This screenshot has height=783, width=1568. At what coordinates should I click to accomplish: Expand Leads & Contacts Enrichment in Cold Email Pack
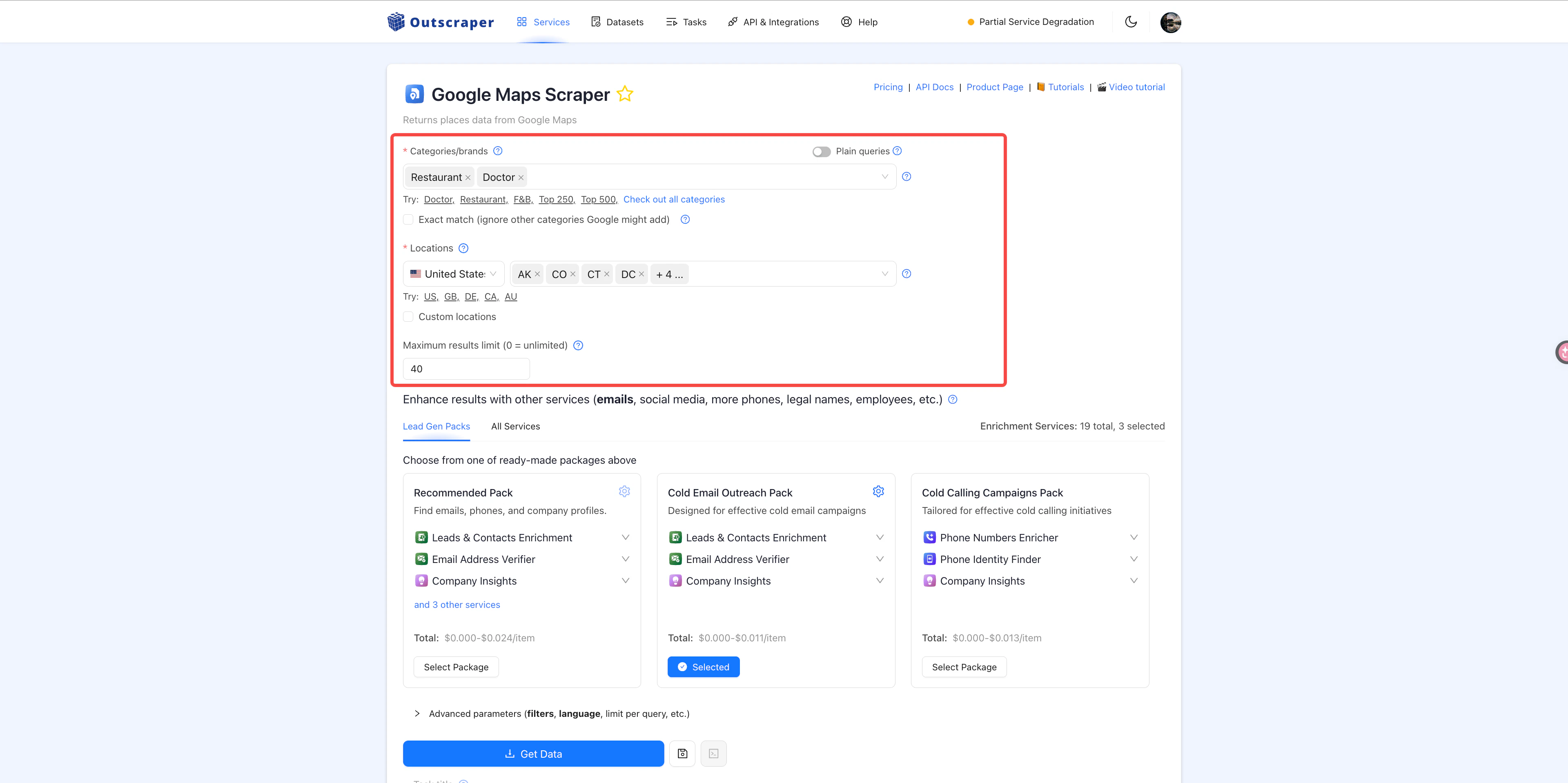point(880,538)
